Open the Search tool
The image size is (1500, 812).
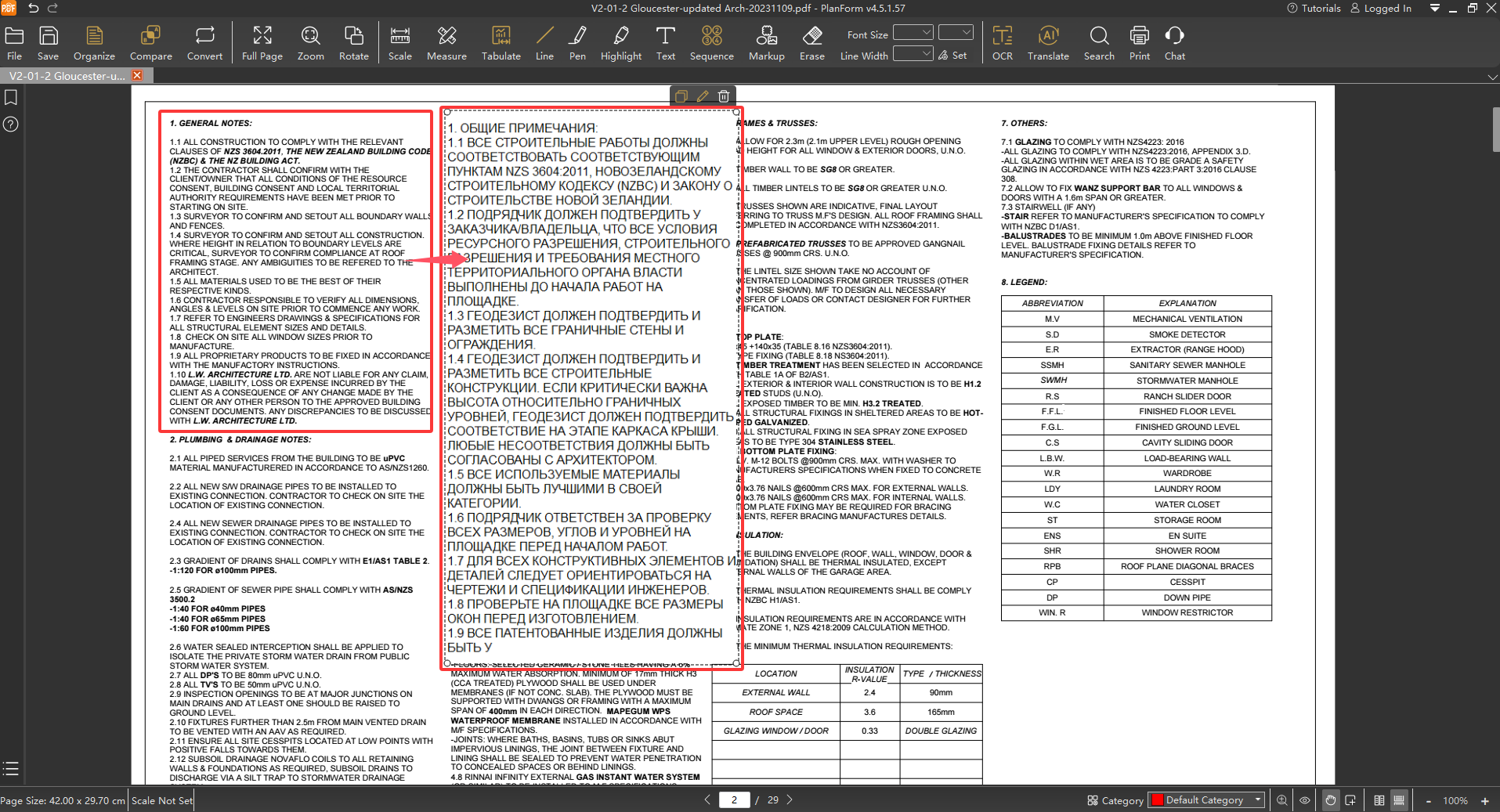pyautogui.click(x=1099, y=43)
